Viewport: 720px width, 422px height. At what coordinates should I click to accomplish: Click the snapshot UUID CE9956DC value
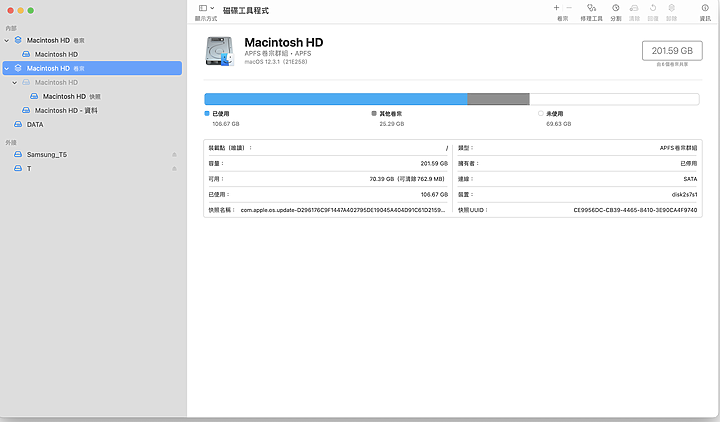636,210
